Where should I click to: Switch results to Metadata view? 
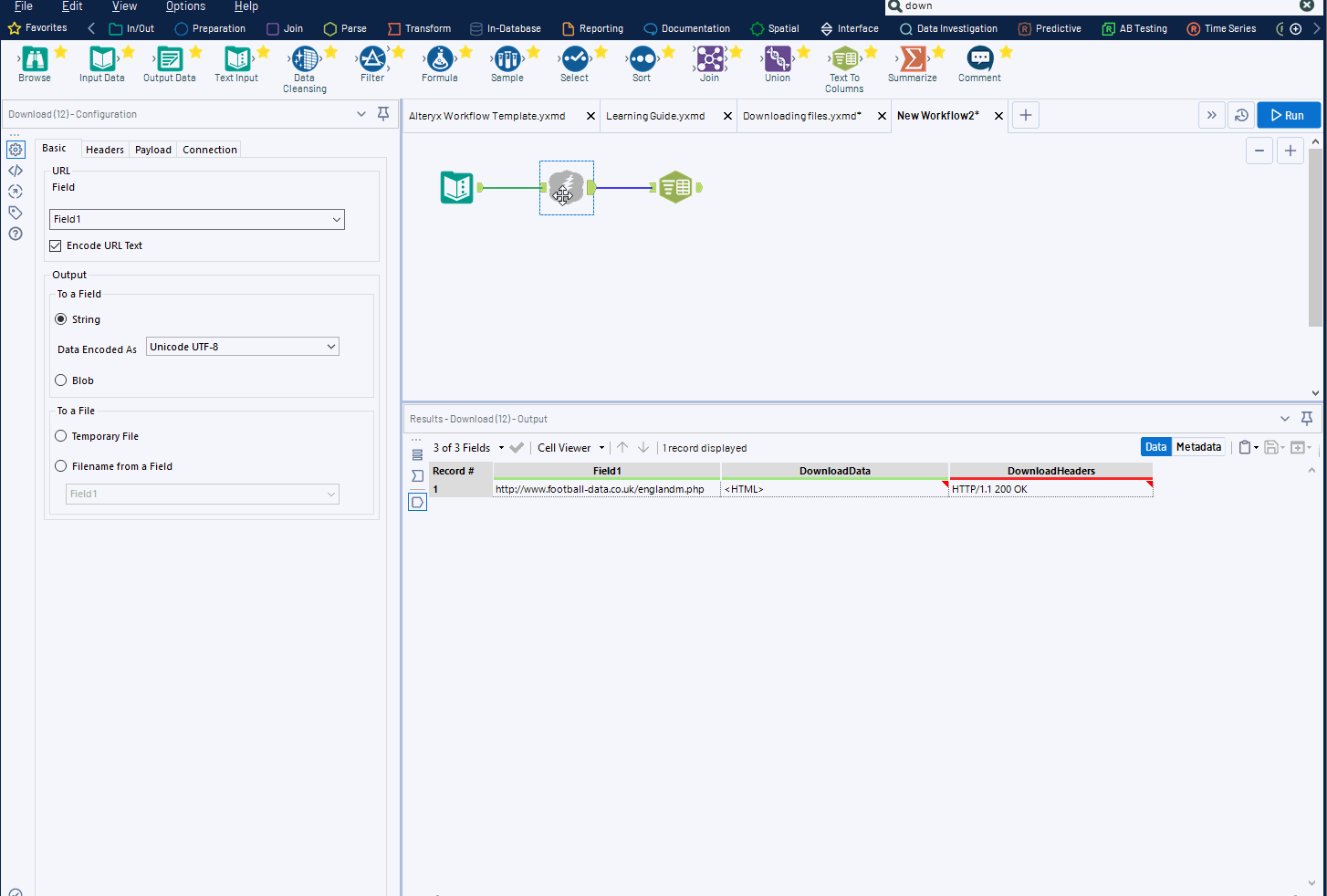tap(1198, 447)
